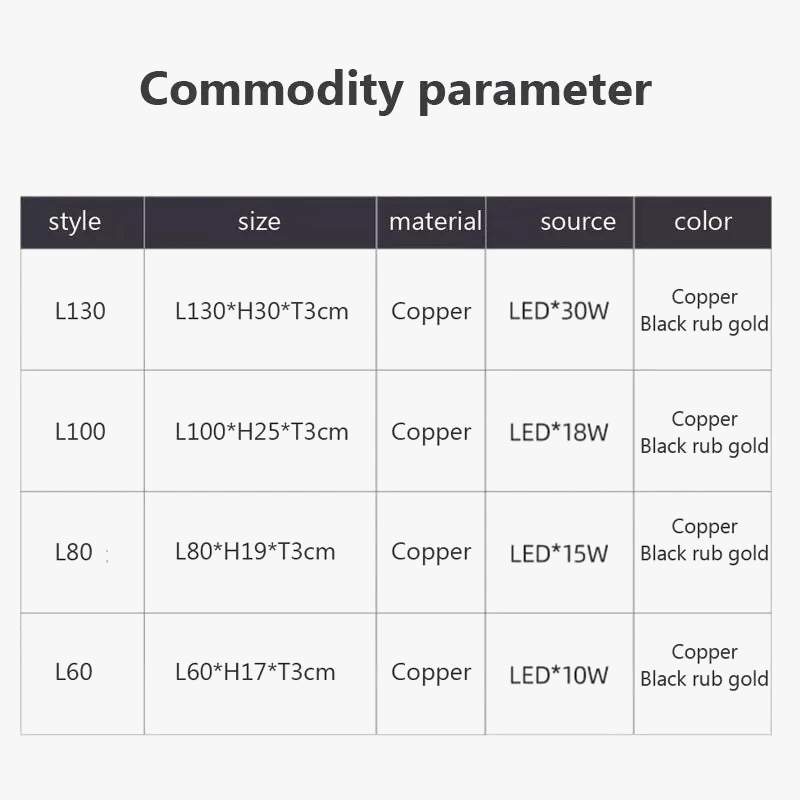Select the L100 style cell
This screenshot has height=800, width=800.
80,432
